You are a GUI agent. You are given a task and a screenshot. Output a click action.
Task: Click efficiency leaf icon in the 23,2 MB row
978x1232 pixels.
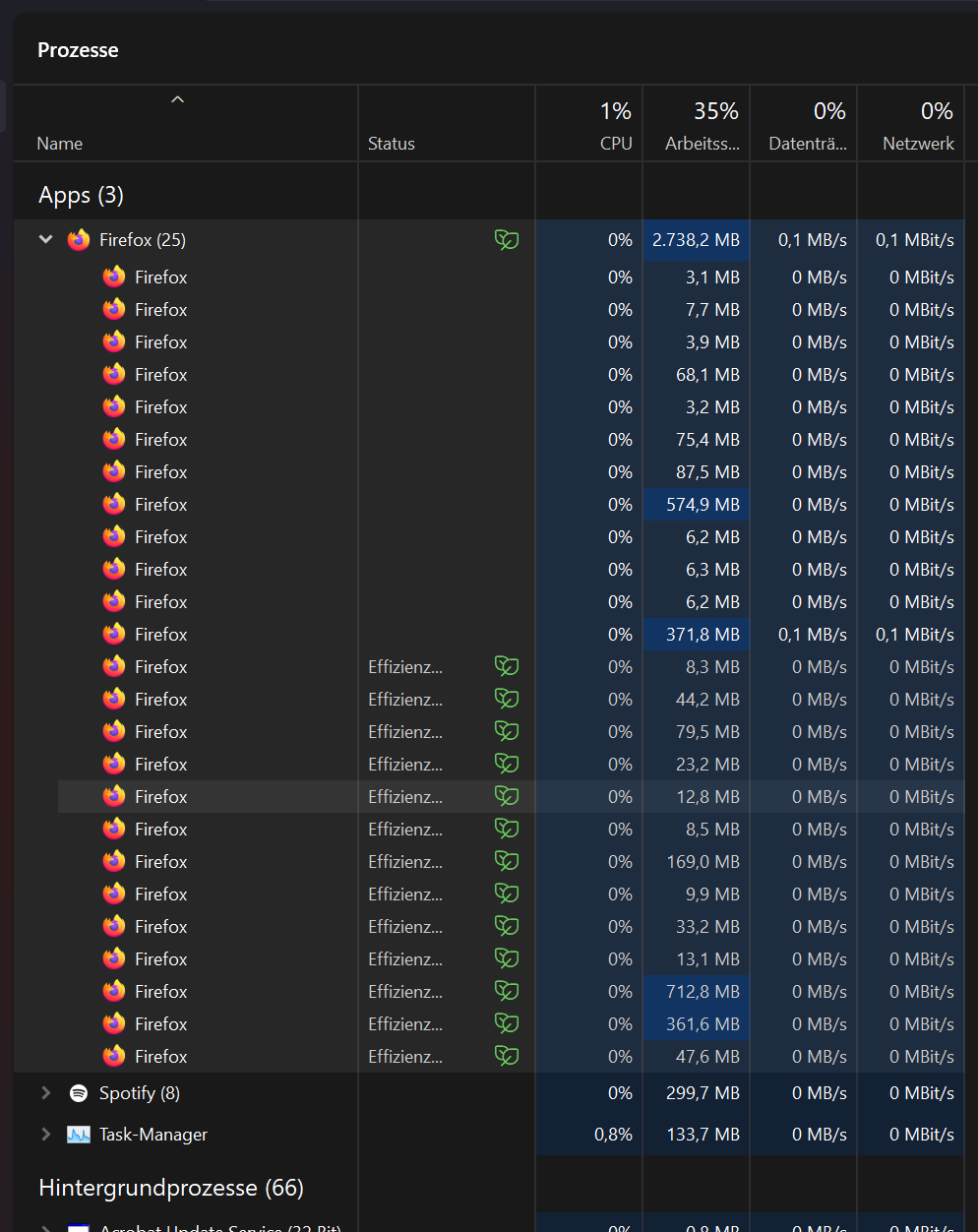click(x=507, y=764)
